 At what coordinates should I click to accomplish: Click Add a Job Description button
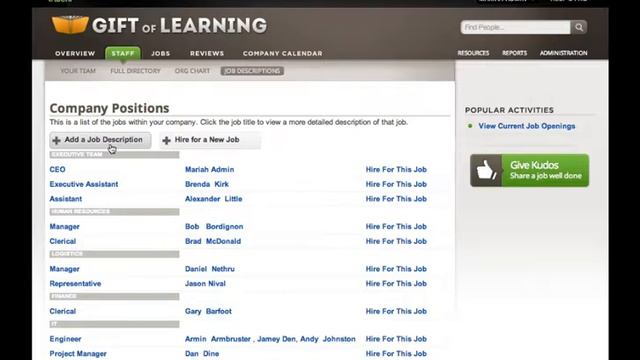tap(100, 140)
